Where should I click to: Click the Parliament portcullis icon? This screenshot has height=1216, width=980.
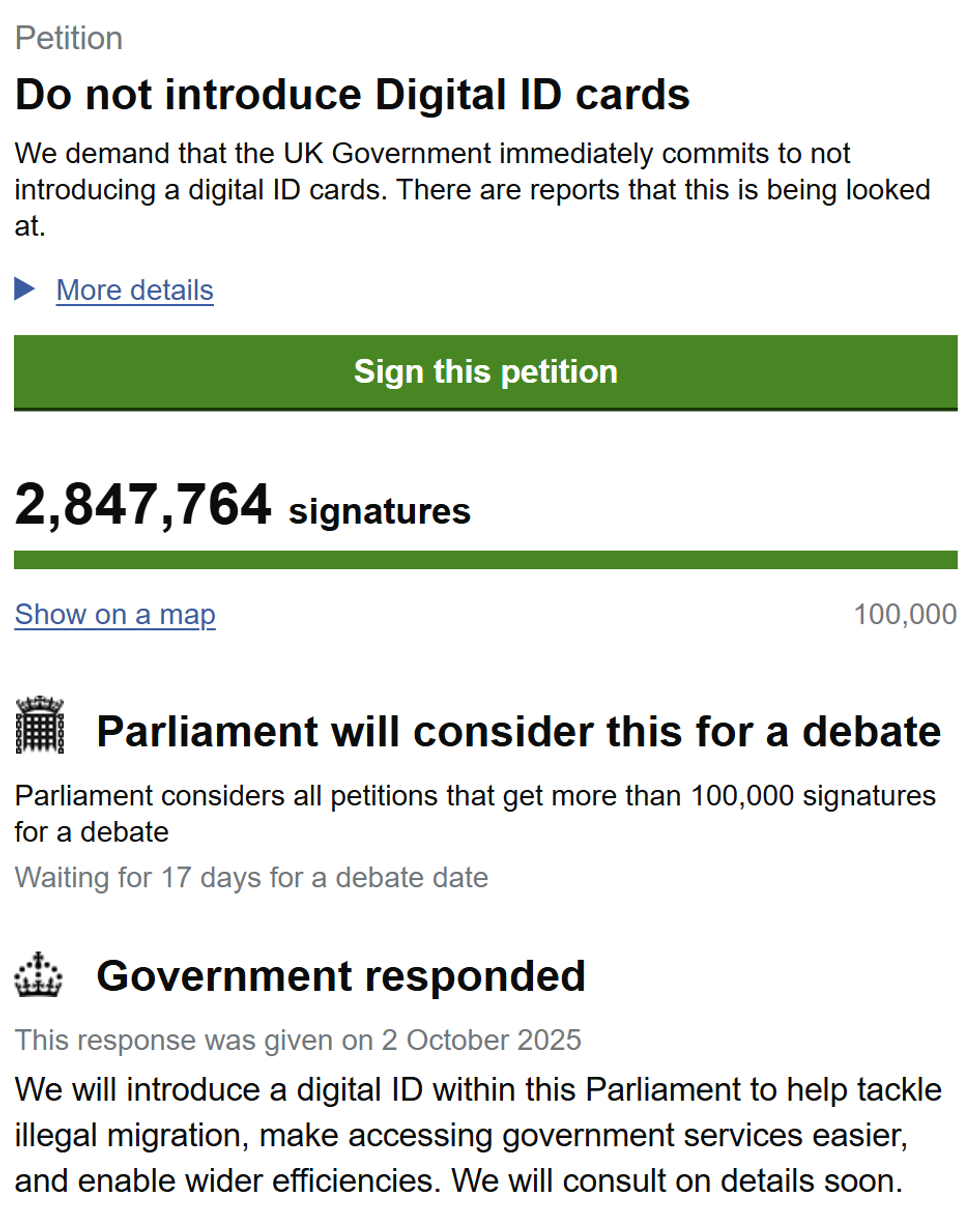pyautogui.click(x=39, y=725)
